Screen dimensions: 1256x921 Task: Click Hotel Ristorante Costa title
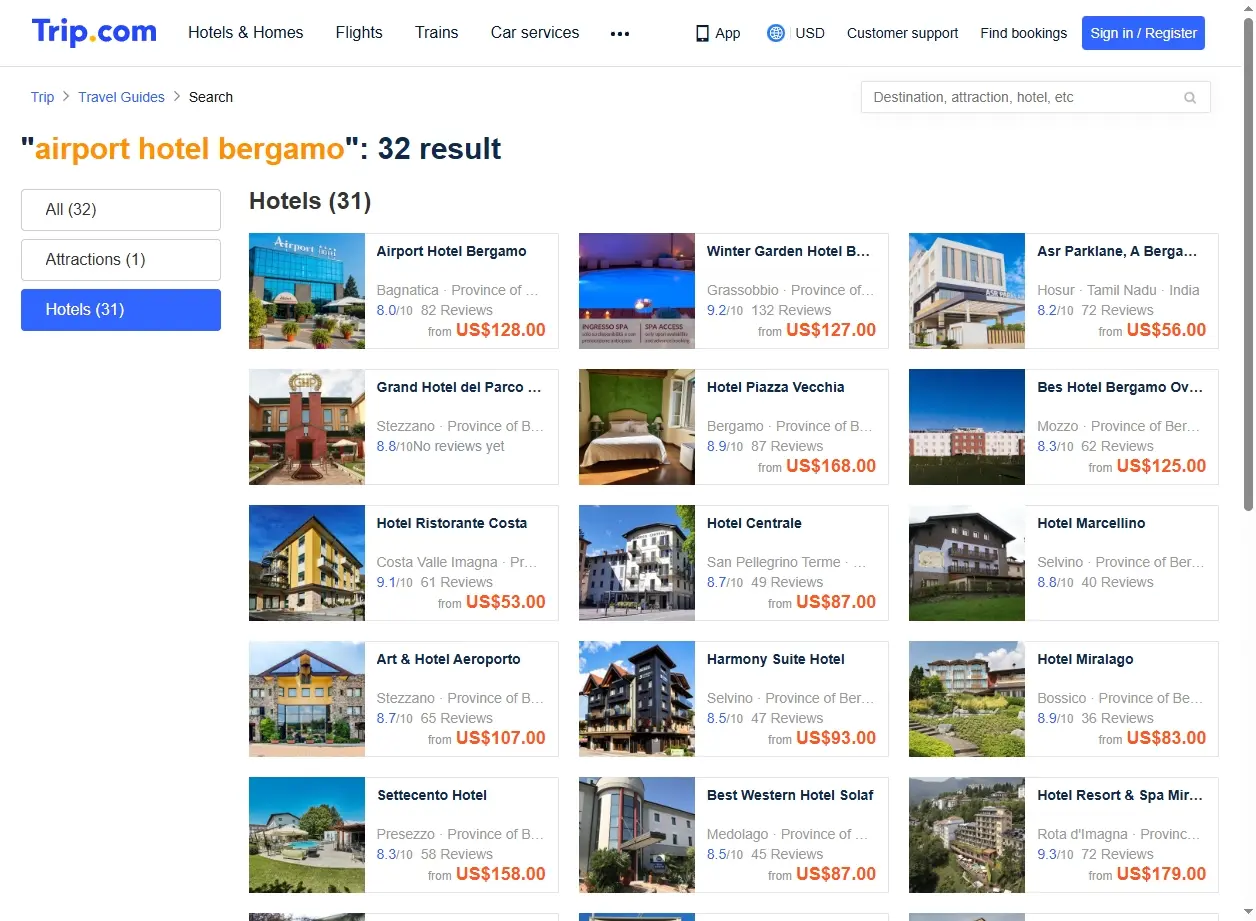click(451, 523)
